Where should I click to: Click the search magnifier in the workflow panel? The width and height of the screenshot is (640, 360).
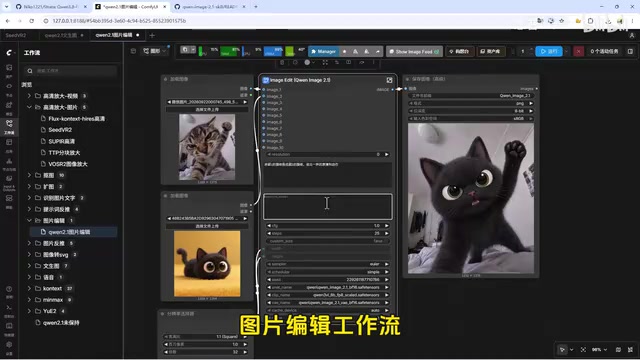[x=30, y=71]
